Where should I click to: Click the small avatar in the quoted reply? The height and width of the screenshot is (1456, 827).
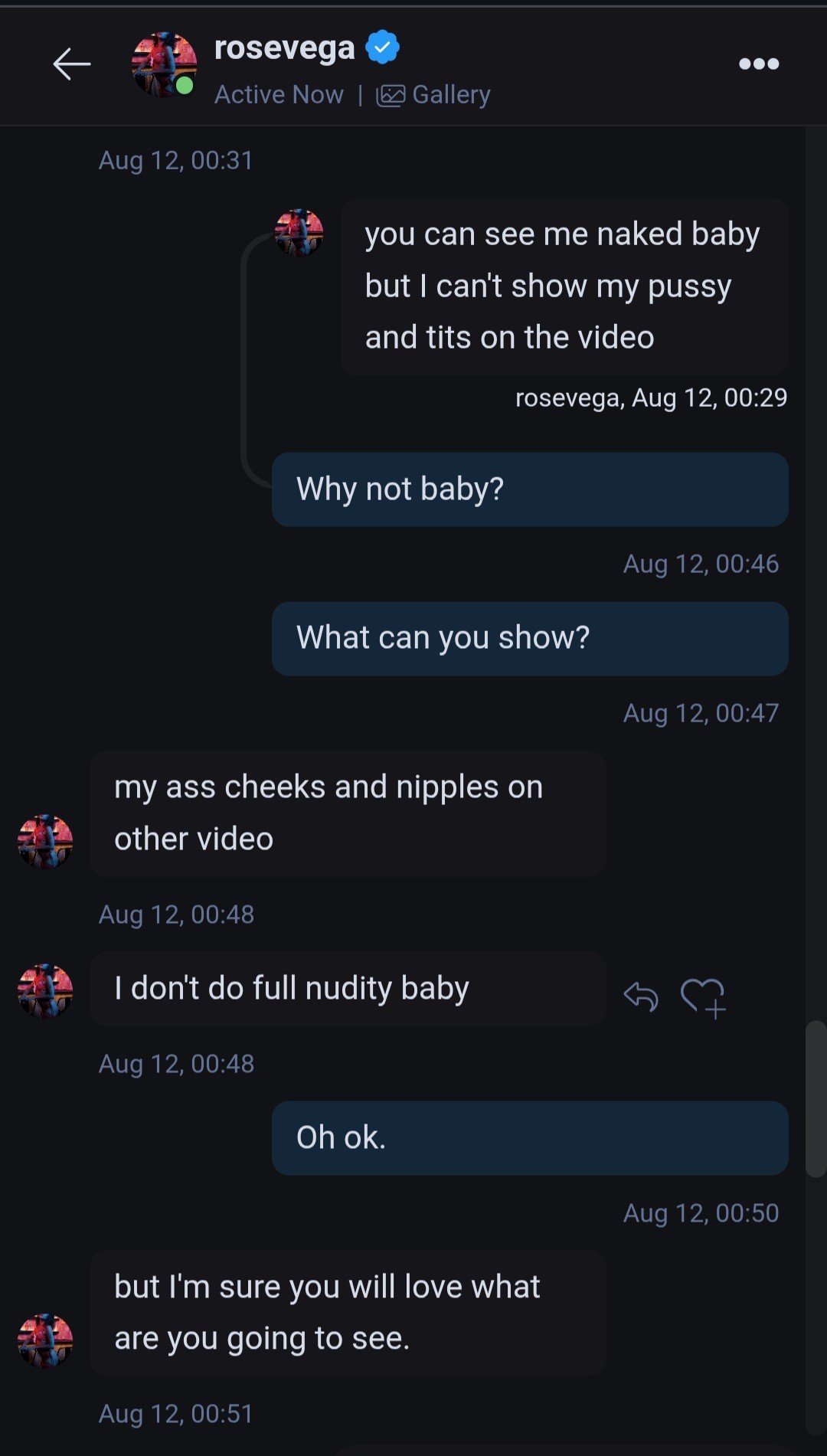[299, 233]
